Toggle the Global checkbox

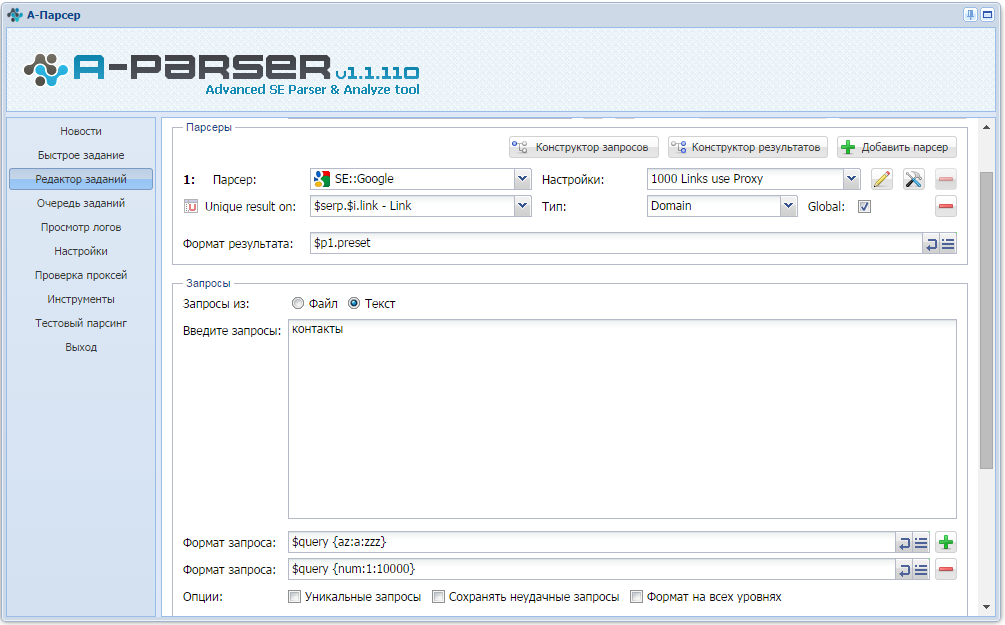click(865, 206)
